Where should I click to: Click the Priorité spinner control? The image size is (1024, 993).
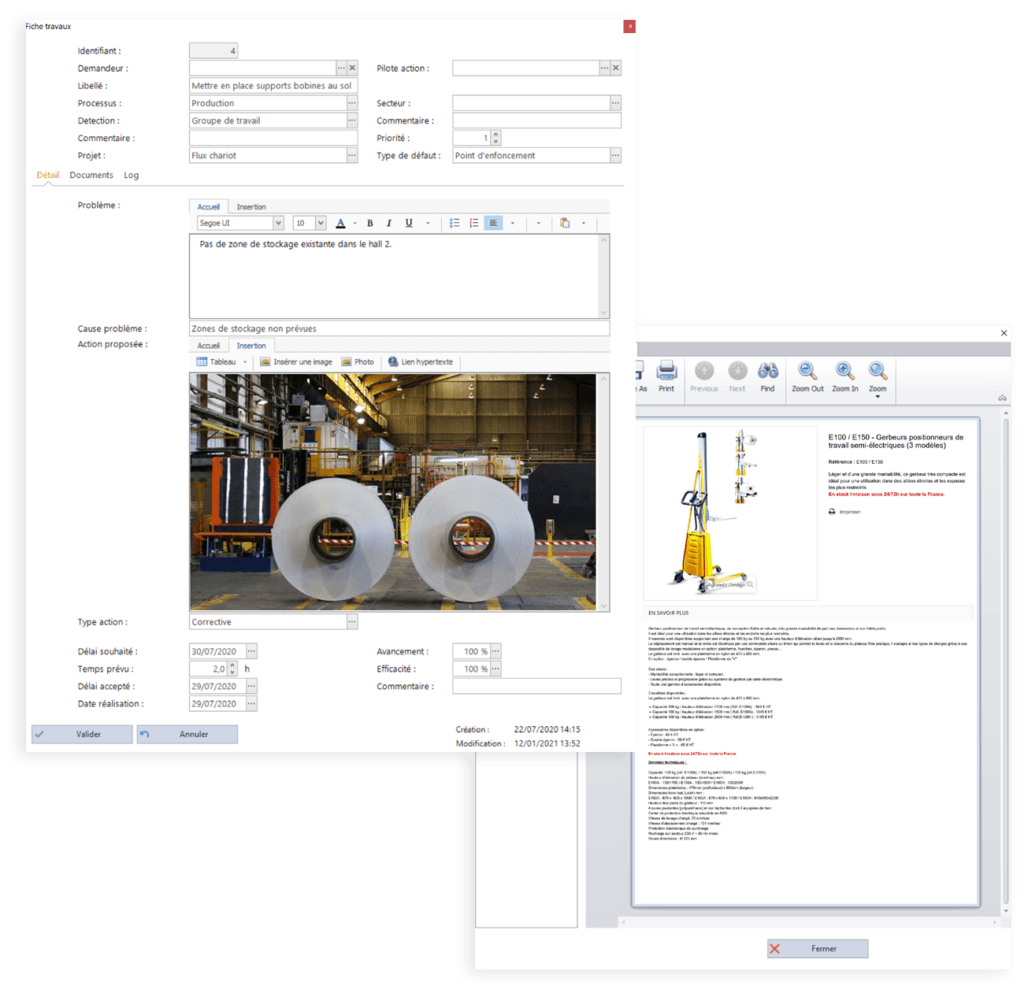[496, 138]
